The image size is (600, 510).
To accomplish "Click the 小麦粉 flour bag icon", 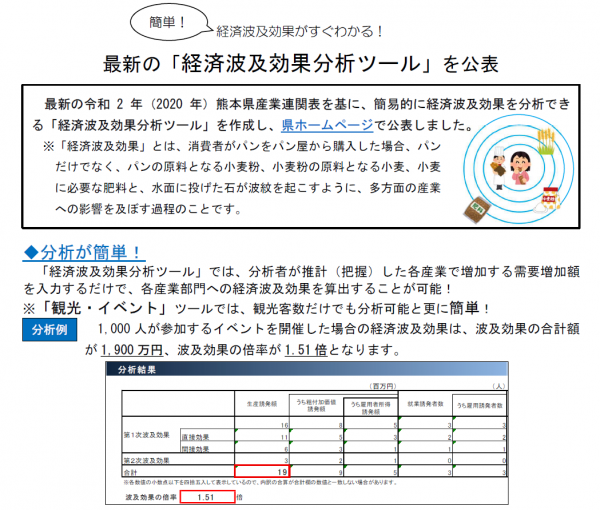I will [x=552, y=197].
